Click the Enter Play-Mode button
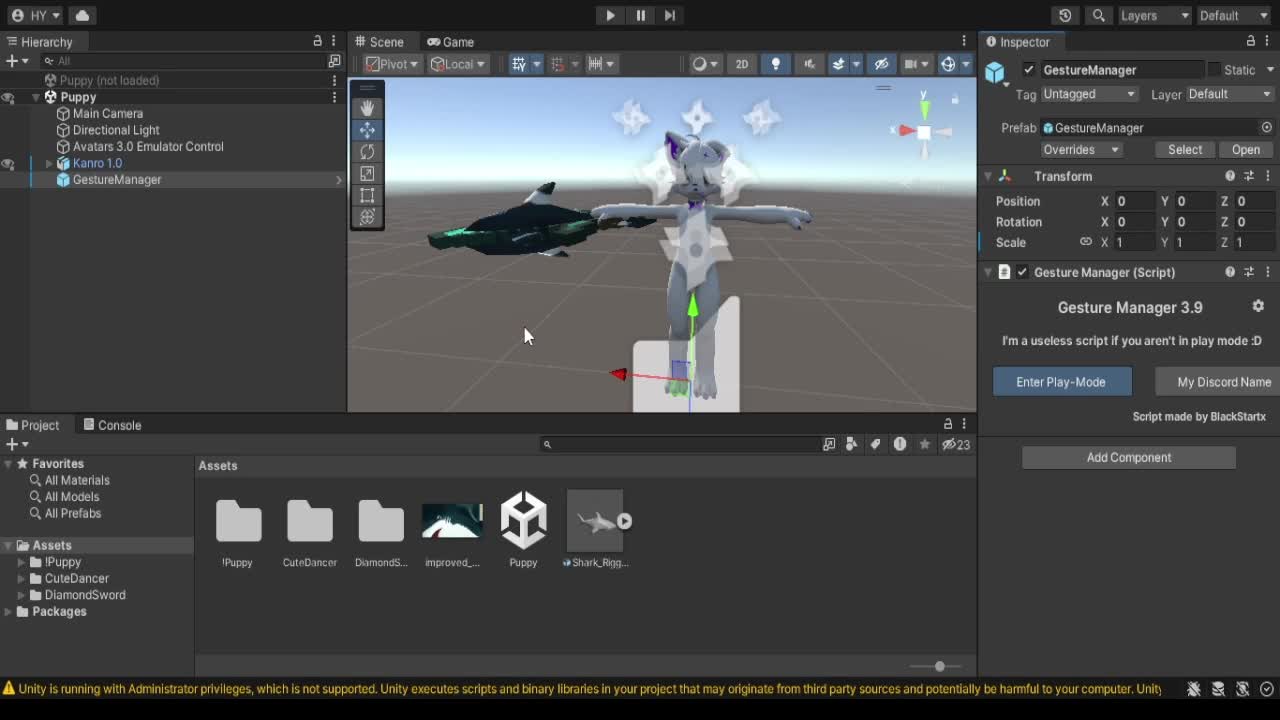The image size is (1280, 720). (x=1062, y=382)
